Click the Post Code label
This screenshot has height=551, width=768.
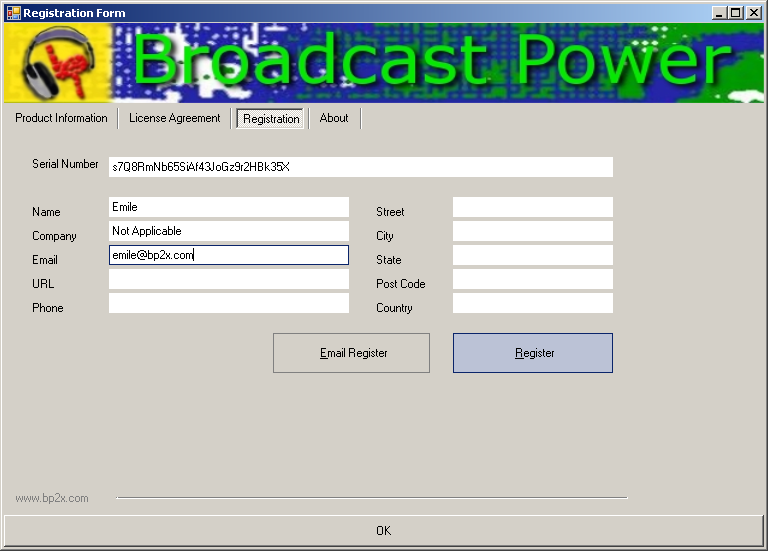point(401,284)
